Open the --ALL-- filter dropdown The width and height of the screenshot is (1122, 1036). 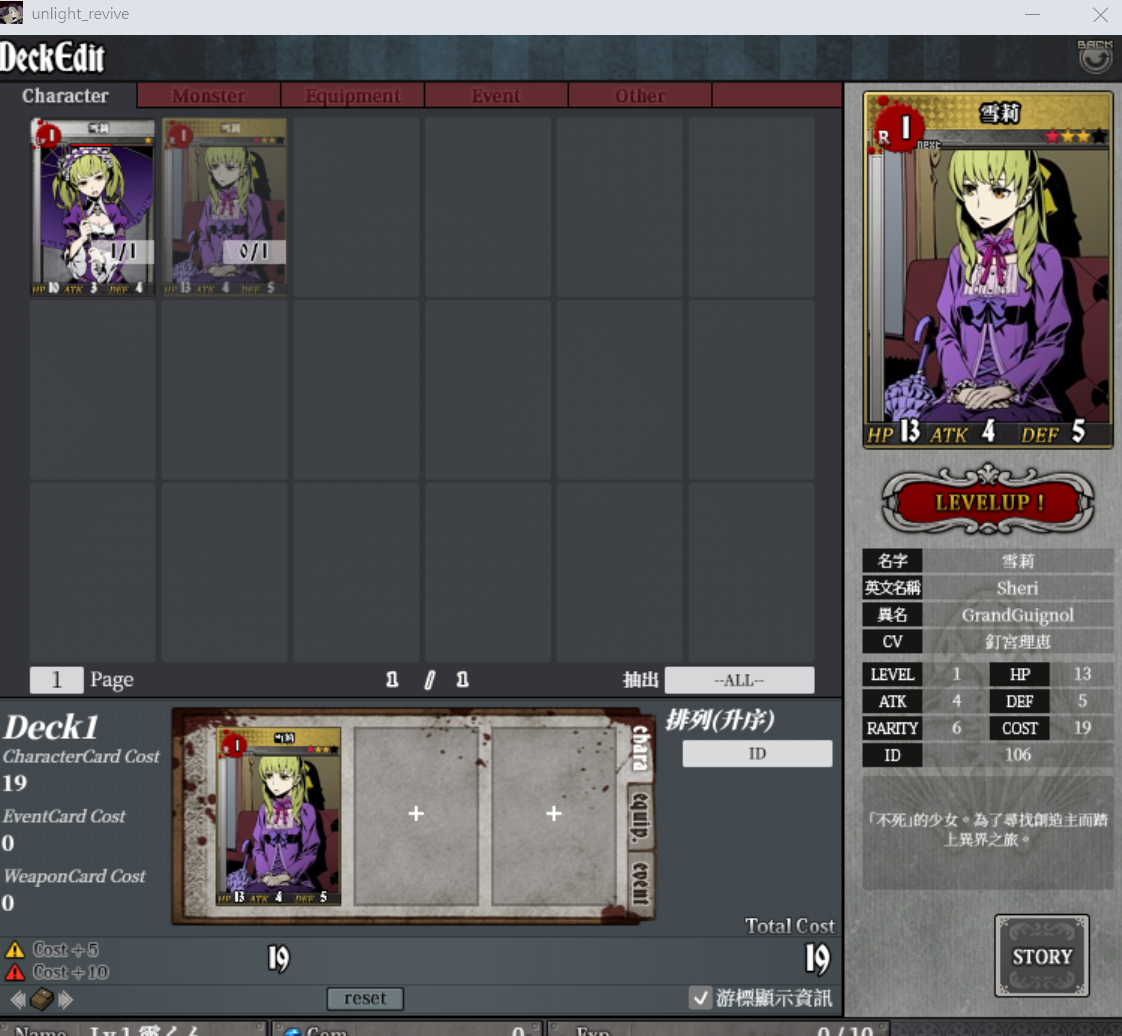click(739, 680)
